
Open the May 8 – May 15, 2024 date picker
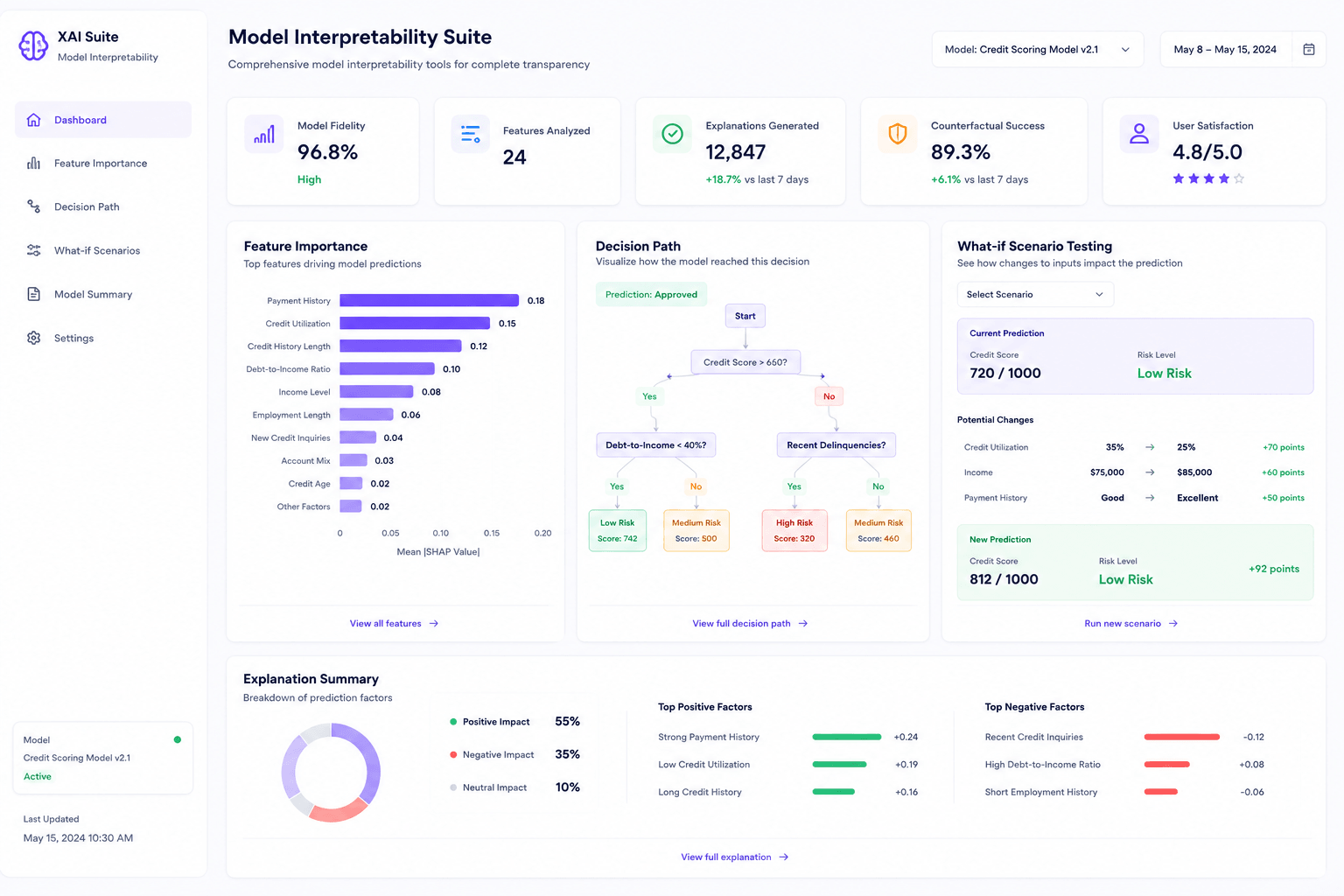coord(1242,50)
